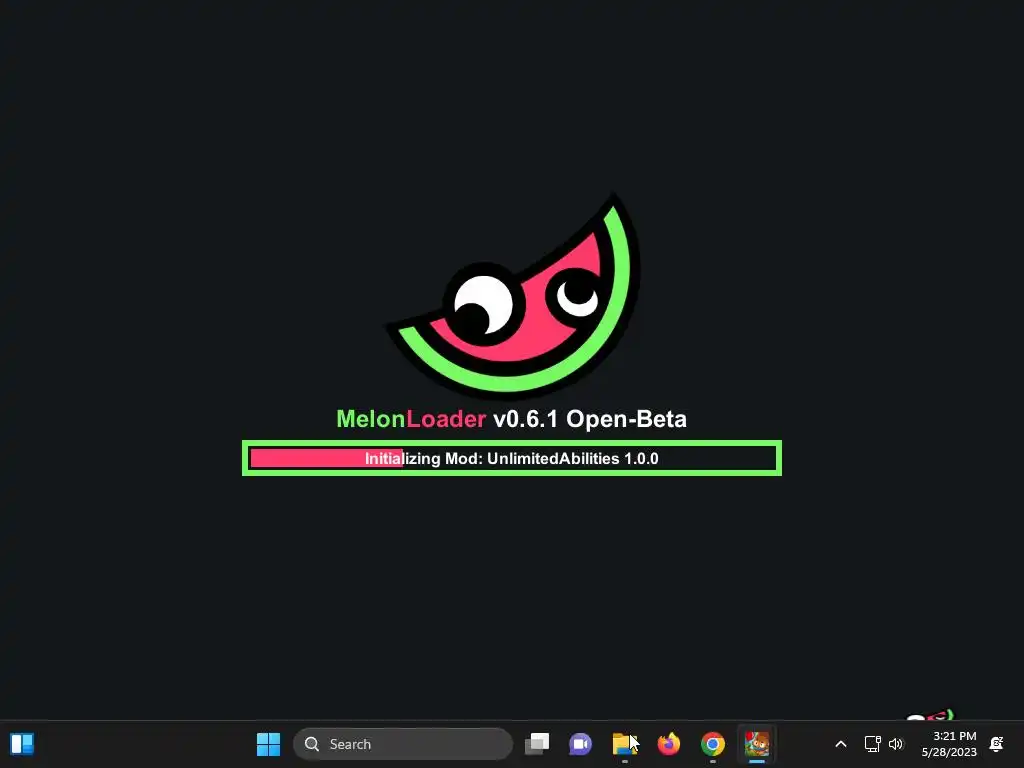This screenshot has height=768, width=1024.
Task: Open the Widgets panel icon
Action: click(x=22, y=744)
